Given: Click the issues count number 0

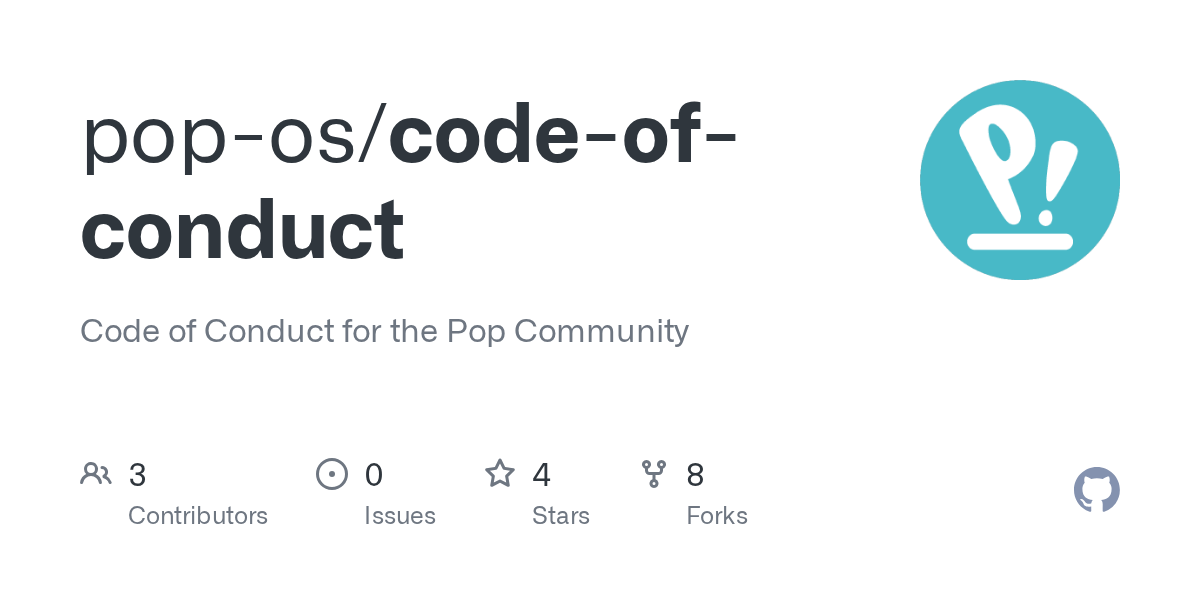Looking at the screenshot, I should 374,474.
